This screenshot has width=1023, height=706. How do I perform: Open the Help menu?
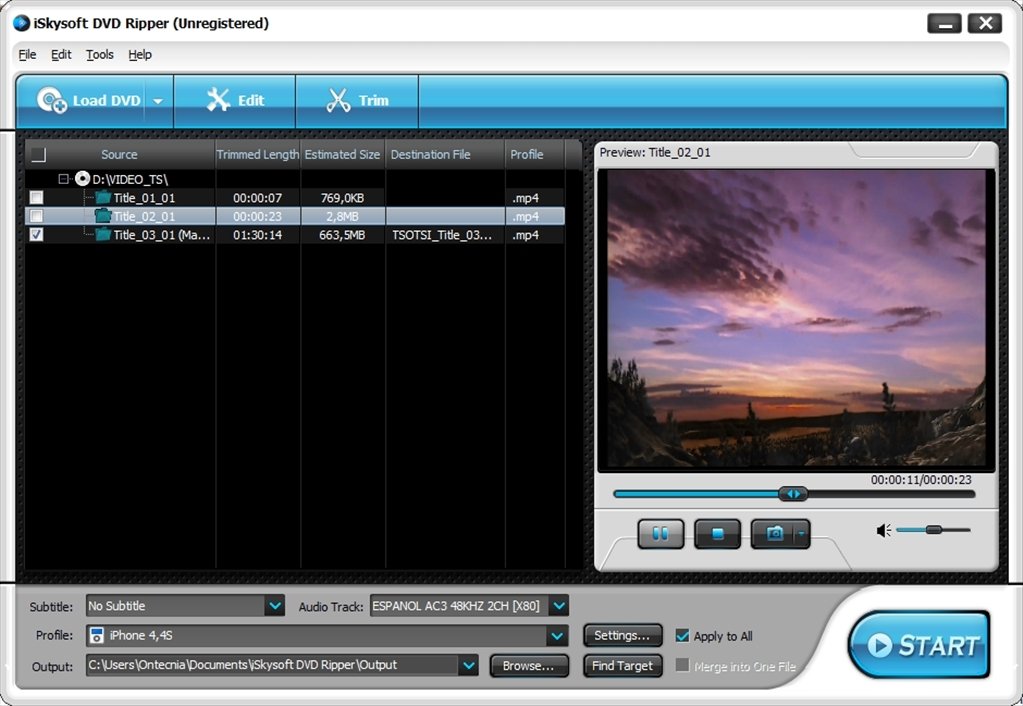coord(140,54)
